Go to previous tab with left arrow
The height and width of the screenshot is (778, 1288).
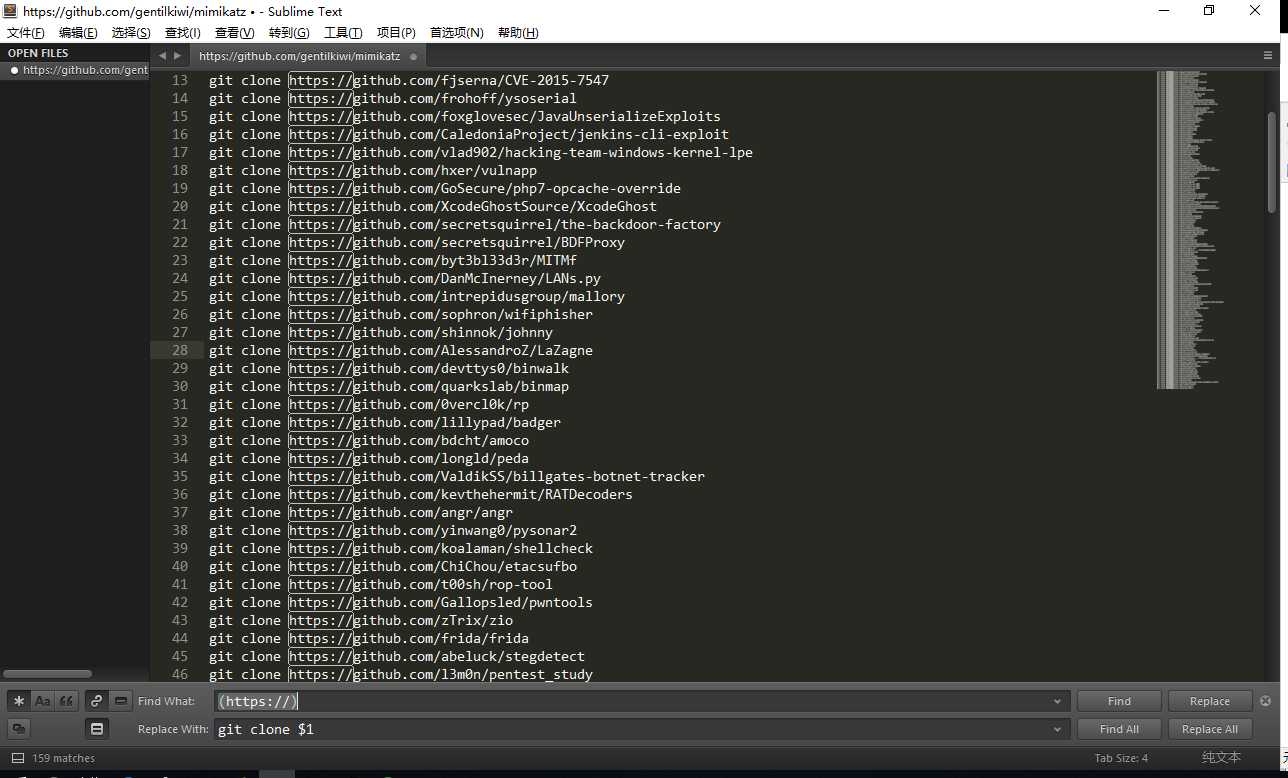click(164, 56)
